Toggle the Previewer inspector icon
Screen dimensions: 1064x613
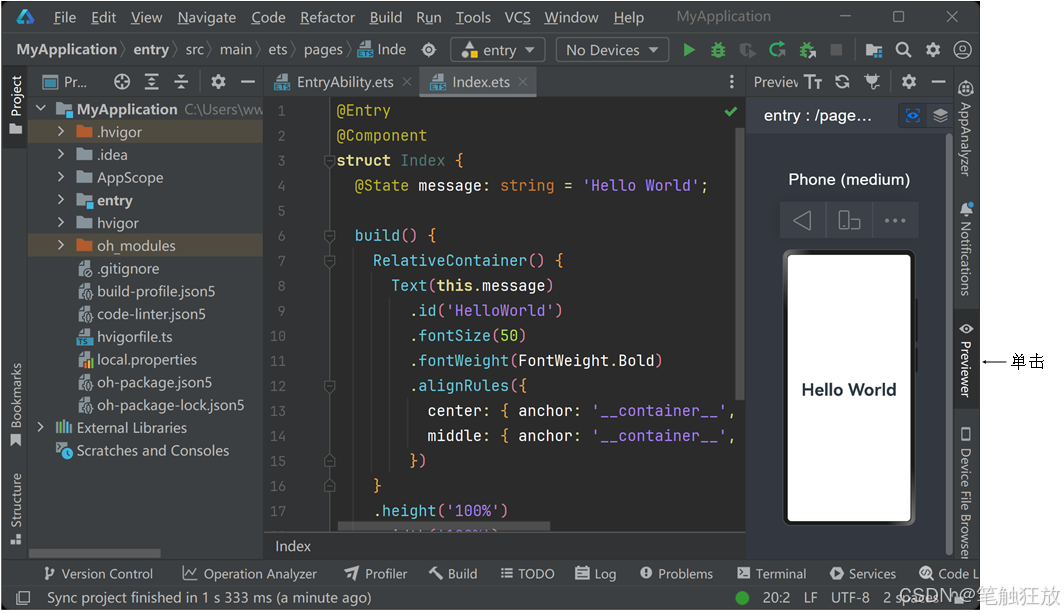pos(913,115)
